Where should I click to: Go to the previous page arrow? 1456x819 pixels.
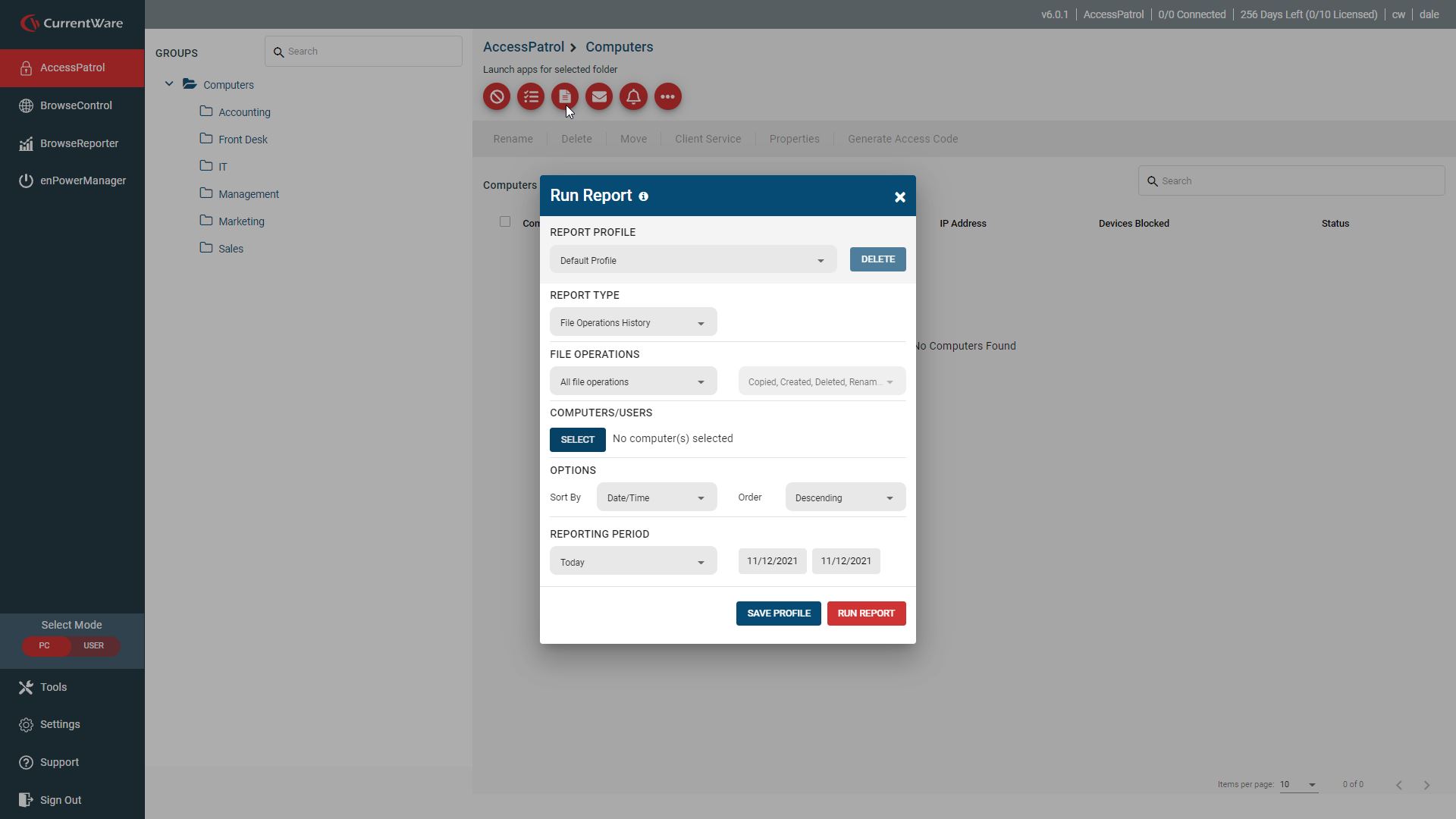1399,785
